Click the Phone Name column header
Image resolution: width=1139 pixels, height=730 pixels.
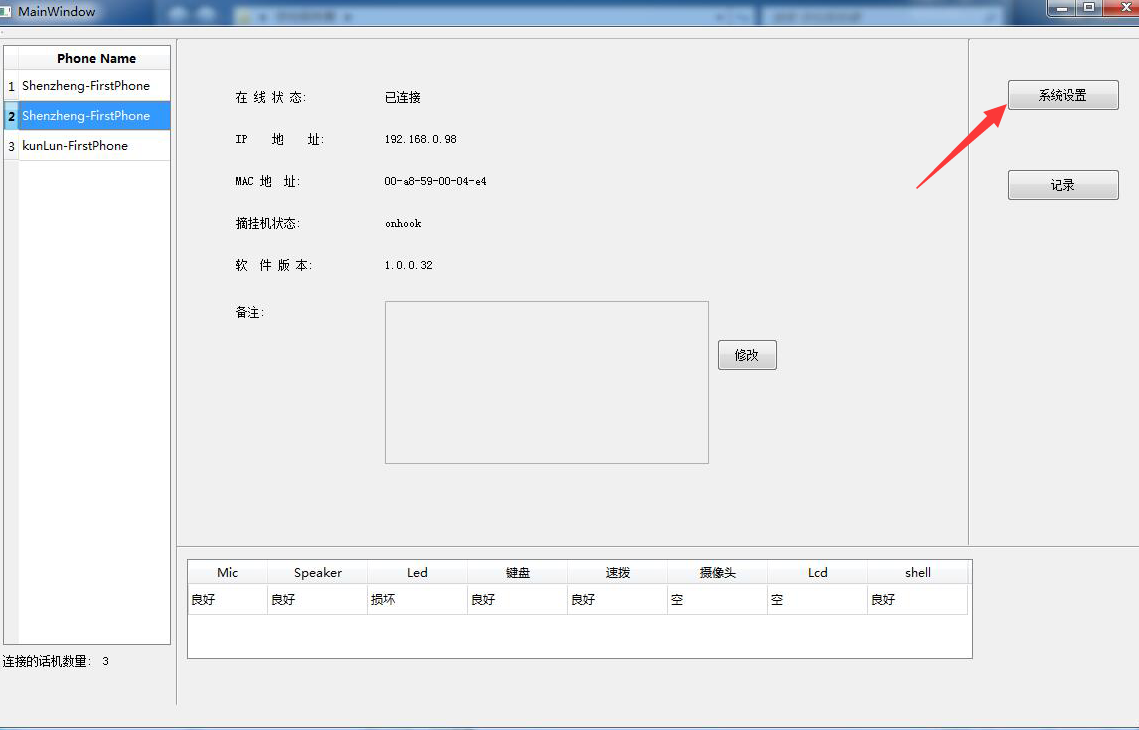[x=96, y=58]
